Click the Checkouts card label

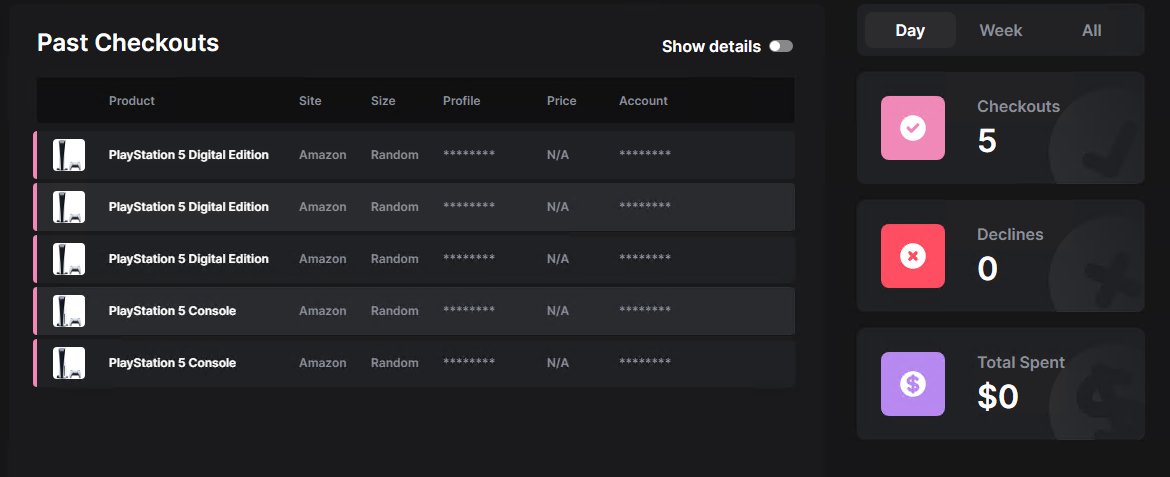1019,107
